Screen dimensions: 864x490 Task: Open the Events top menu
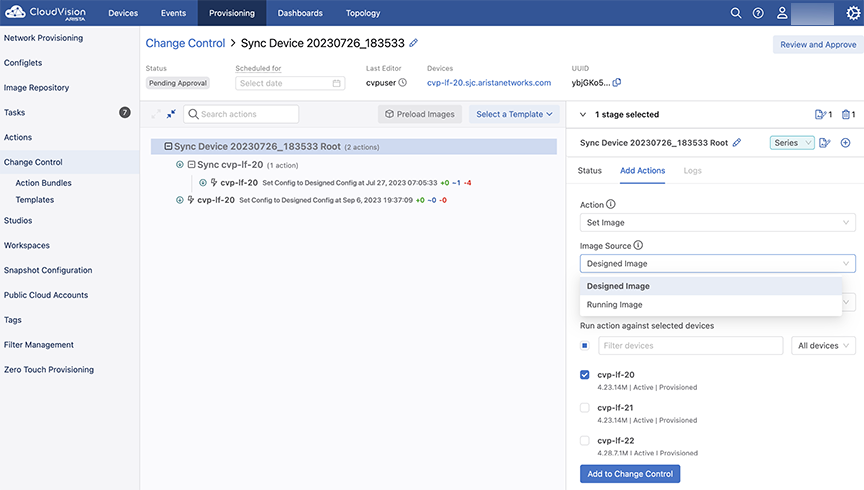(173, 13)
